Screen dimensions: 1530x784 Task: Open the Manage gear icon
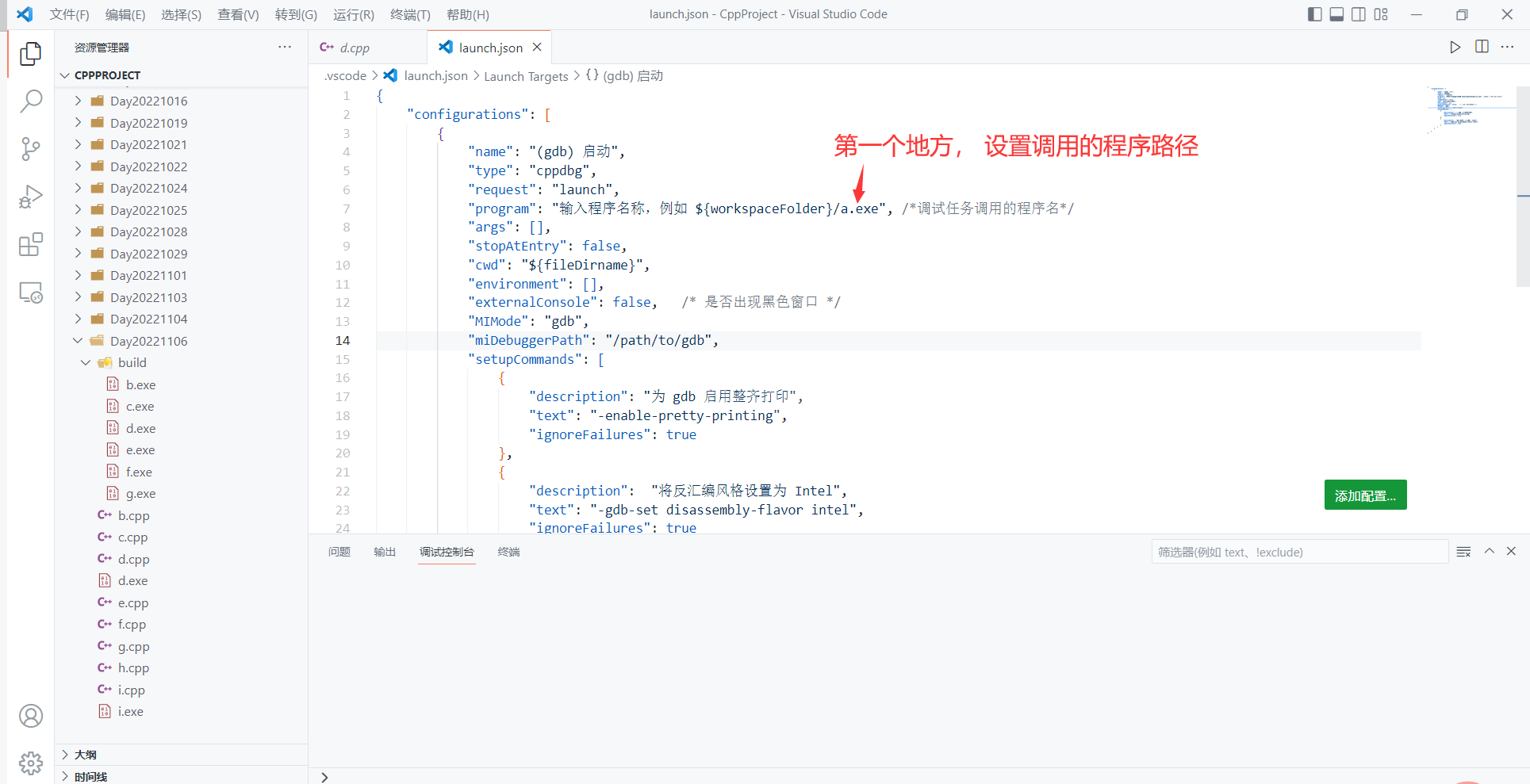(x=31, y=763)
